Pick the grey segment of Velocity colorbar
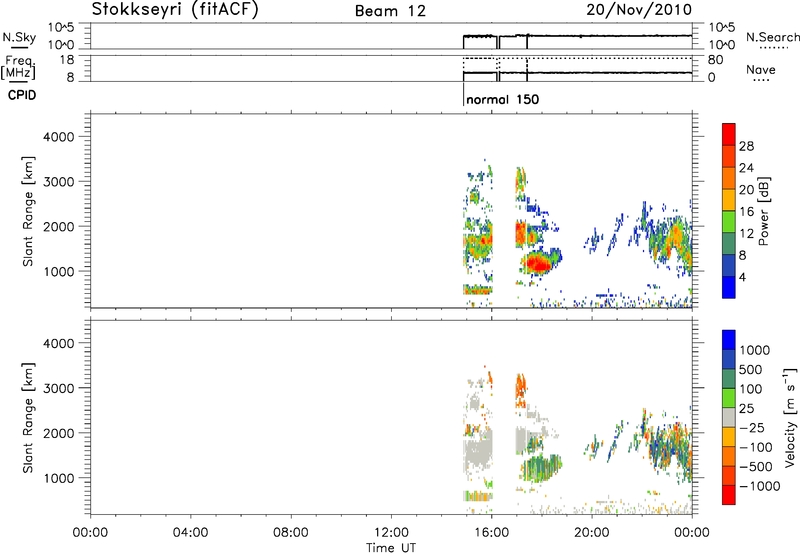800x554 pixels. [729, 417]
